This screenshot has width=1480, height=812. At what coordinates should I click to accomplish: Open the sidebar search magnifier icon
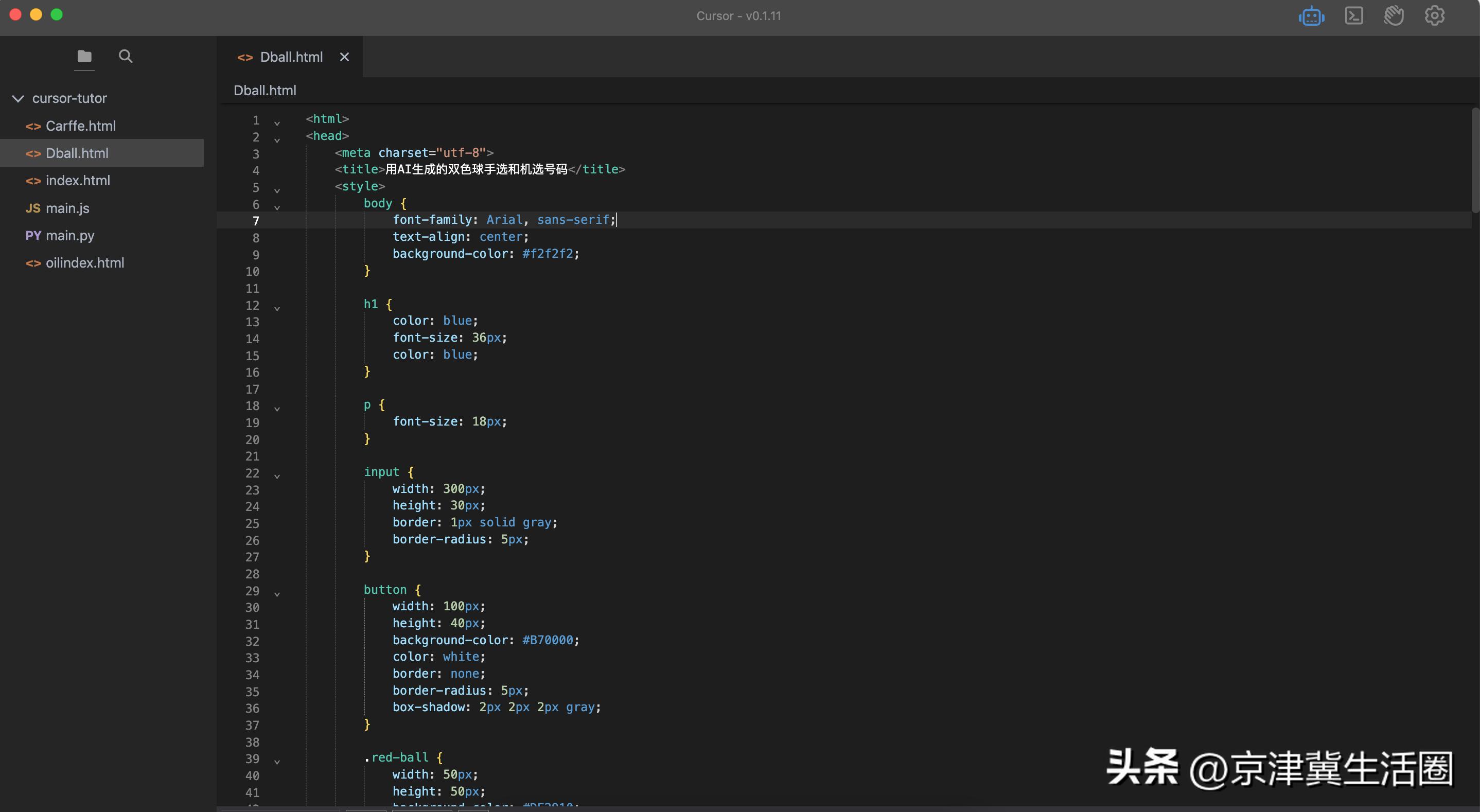tap(125, 56)
